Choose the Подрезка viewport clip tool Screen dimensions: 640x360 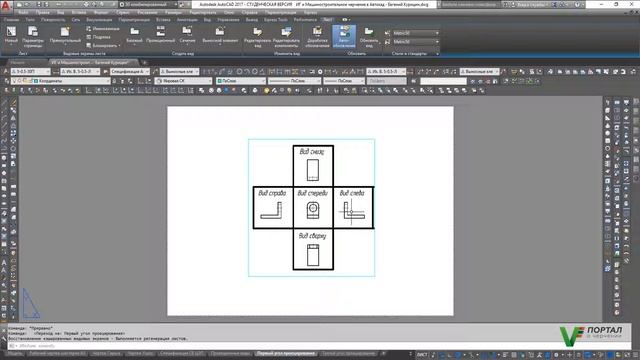tap(98, 37)
